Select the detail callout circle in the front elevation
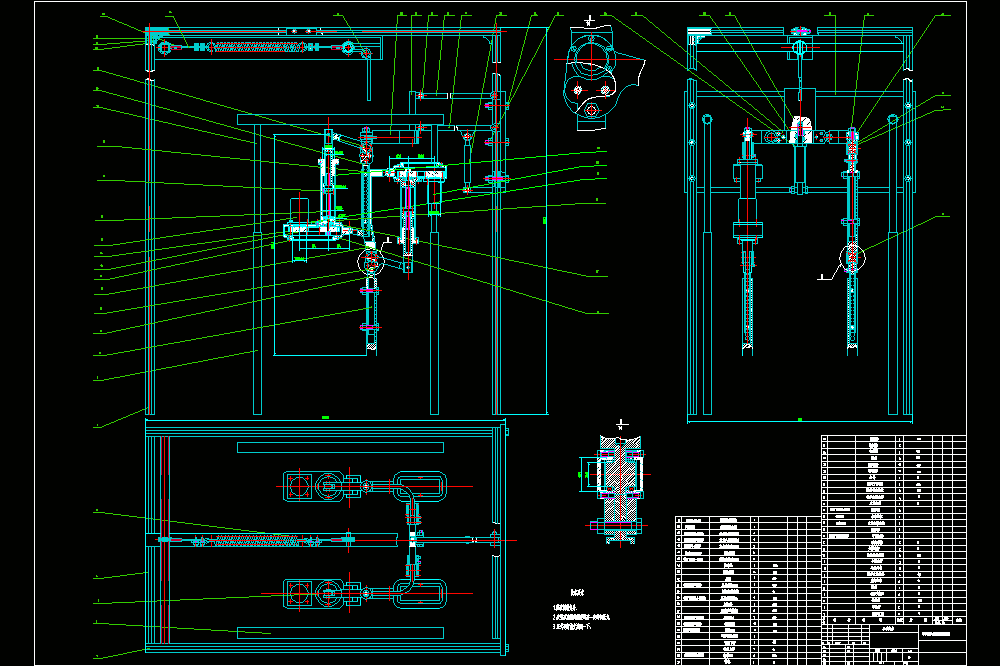The height and width of the screenshot is (666, 1000). [x=371, y=260]
